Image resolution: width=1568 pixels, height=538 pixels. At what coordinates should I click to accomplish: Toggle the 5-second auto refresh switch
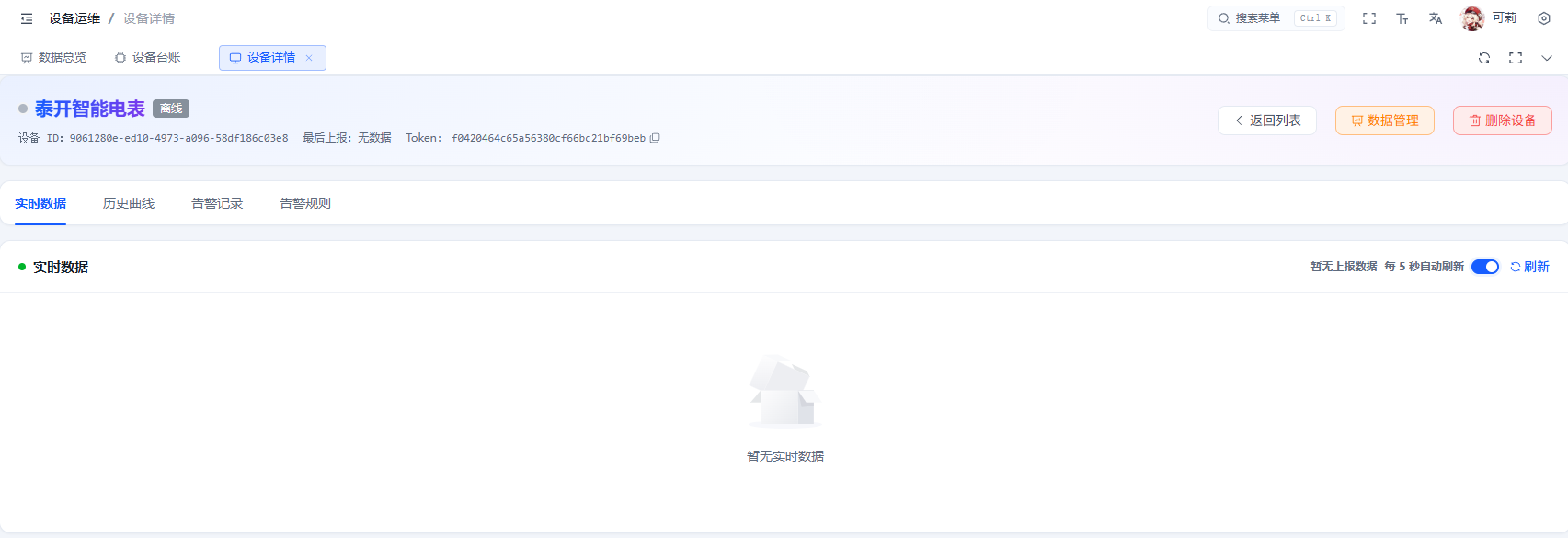click(x=1485, y=267)
